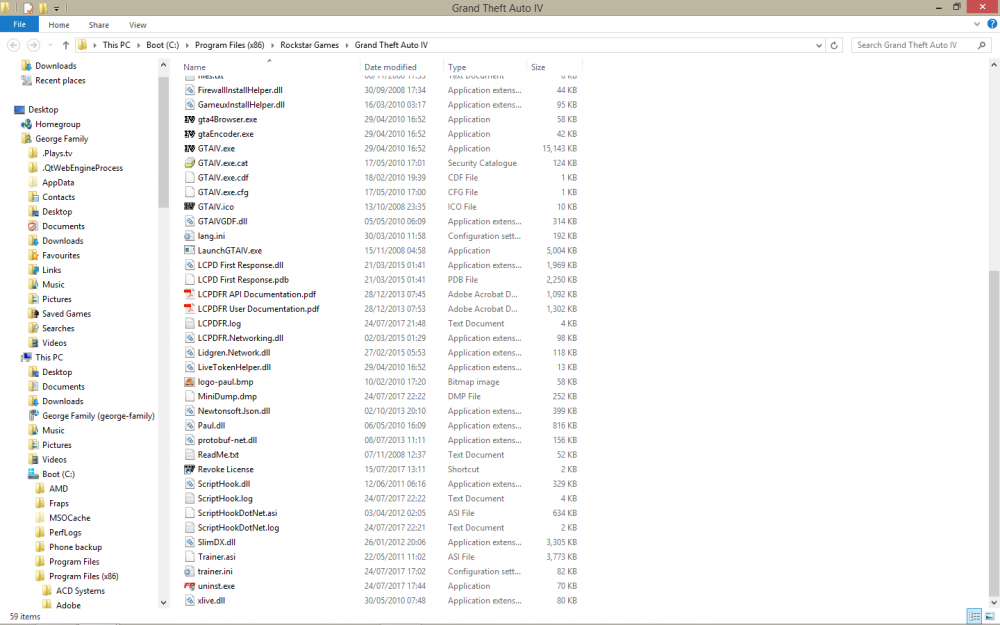Click the Properties icon in the title bar
Screen dimensions: 1000x625
tap(28, 8)
